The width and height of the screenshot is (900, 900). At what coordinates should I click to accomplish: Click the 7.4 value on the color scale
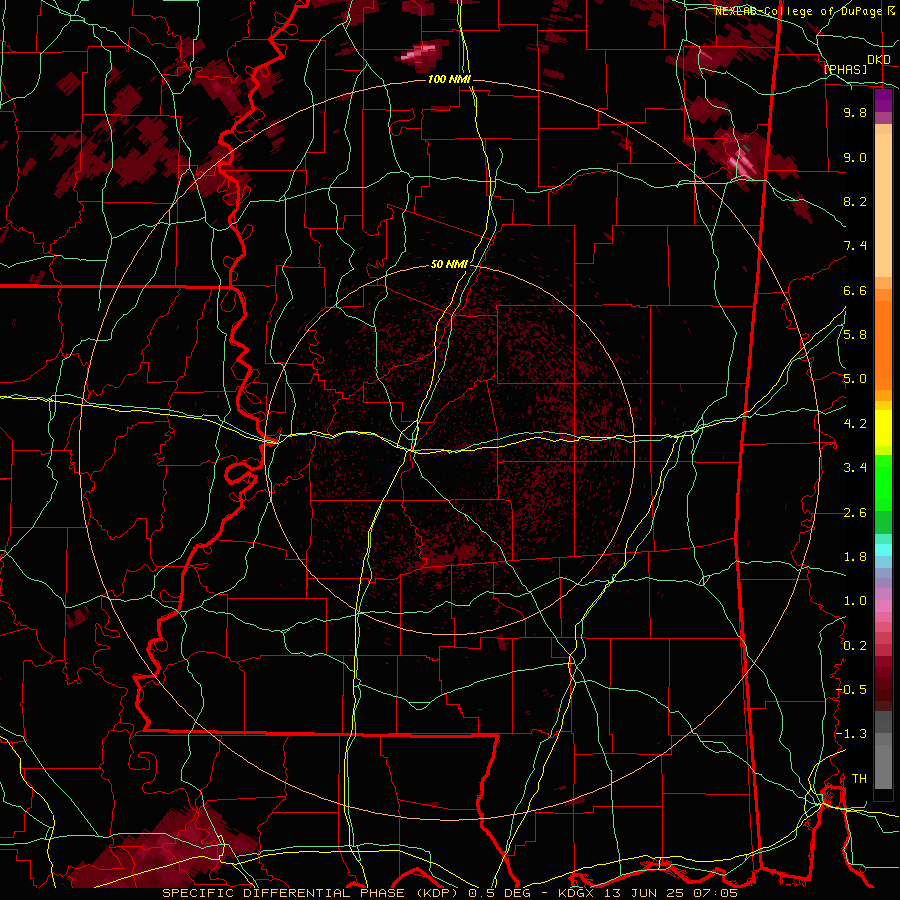(855, 246)
